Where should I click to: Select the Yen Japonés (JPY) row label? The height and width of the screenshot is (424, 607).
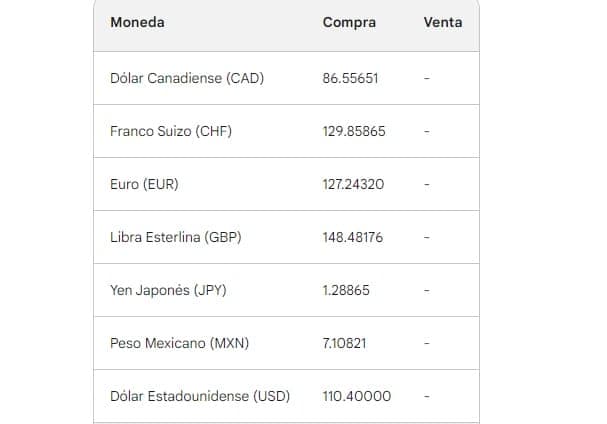[168, 290]
